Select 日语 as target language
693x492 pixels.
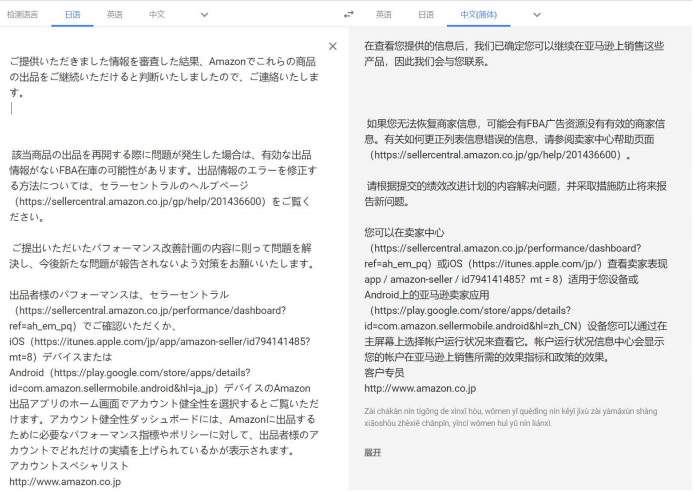pyautogui.click(x=426, y=15)
